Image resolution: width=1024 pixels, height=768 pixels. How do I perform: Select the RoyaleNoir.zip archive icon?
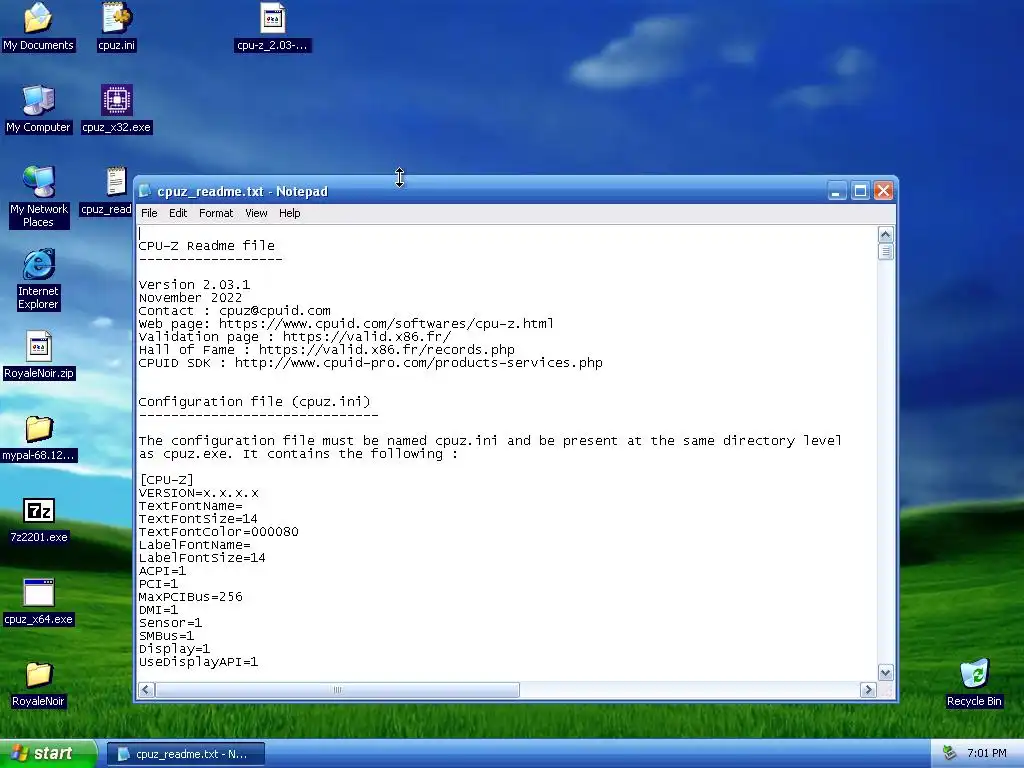pos(39,355)
